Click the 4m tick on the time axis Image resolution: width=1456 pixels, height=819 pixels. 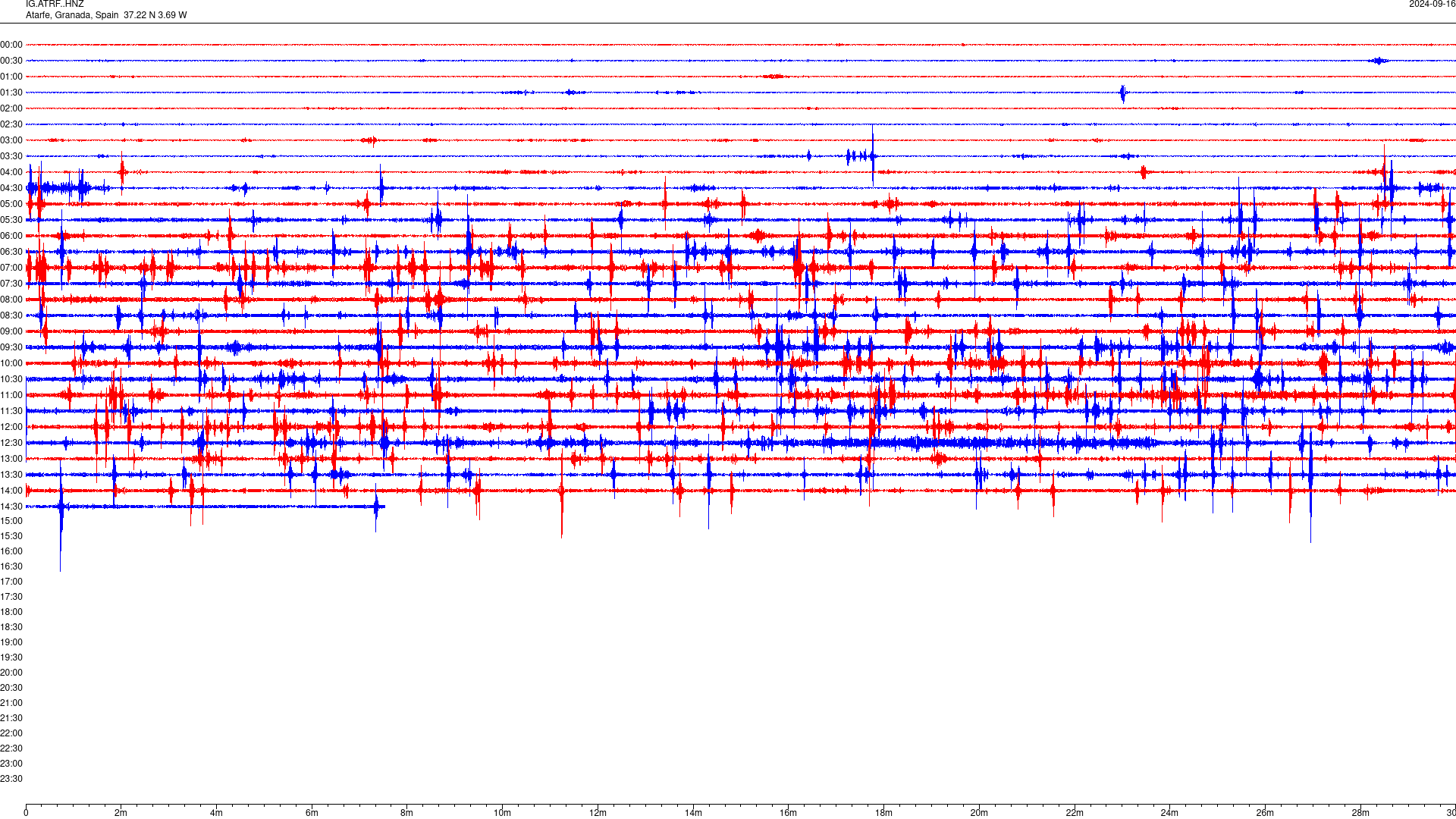[x=216, y=813]
